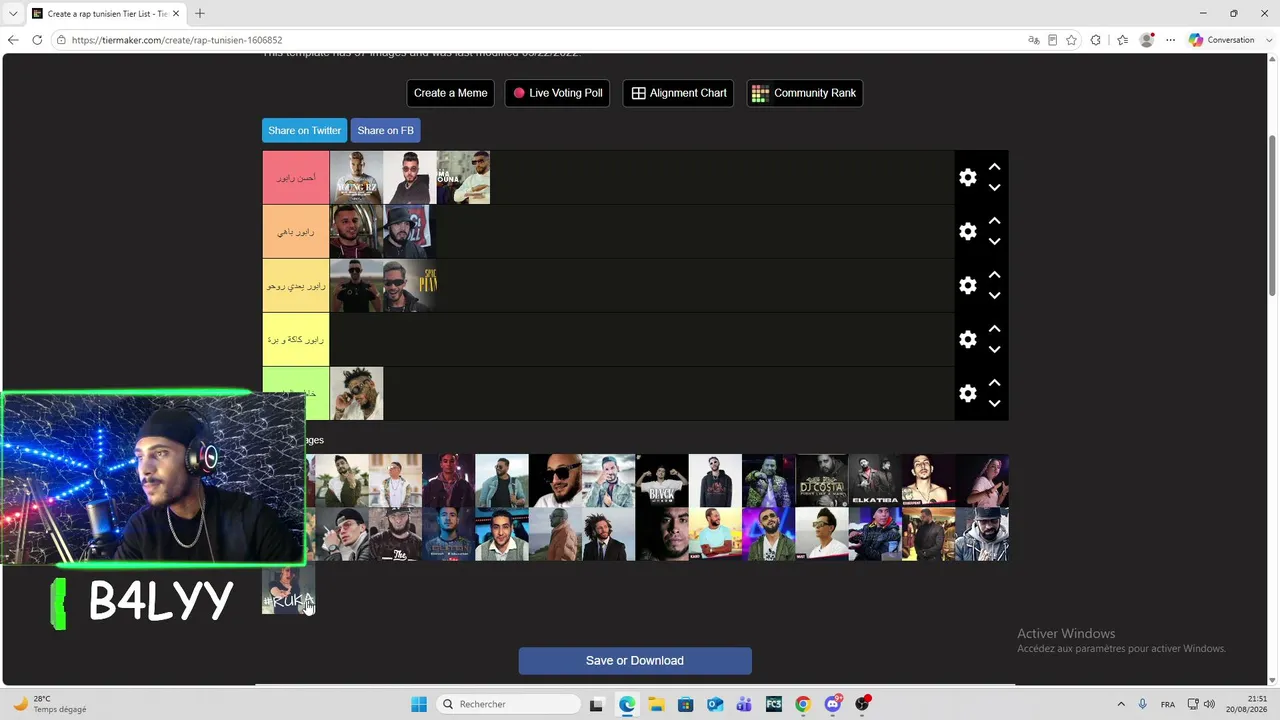Screen dimensions: 1280x720
Task: Move the third tier row up
Action: (x=994, y=275)
